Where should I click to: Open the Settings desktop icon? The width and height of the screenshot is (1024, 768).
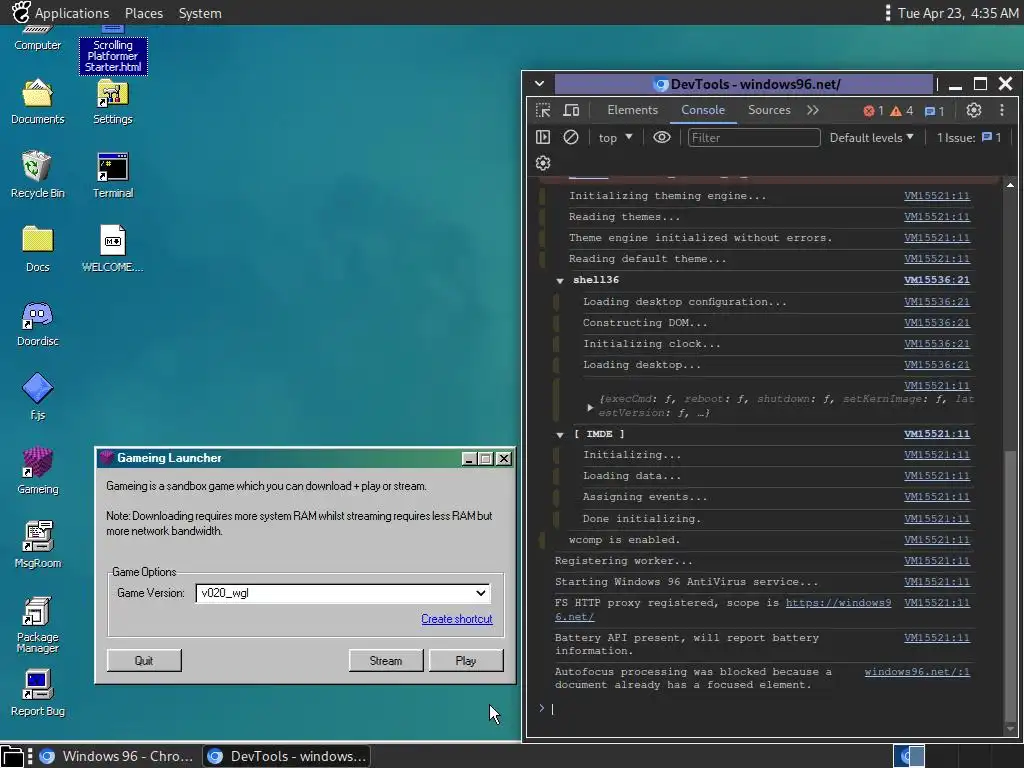click(112, 102)
